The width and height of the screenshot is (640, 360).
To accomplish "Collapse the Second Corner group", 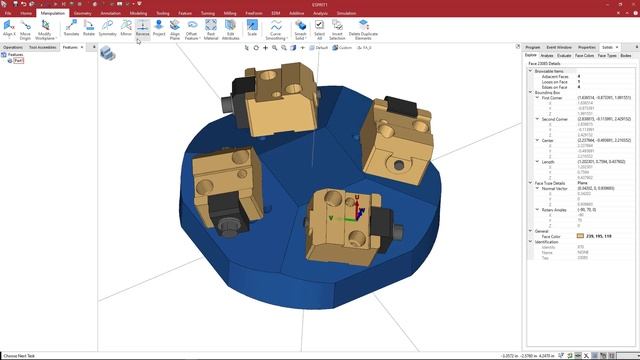I will tap(537, 119).
